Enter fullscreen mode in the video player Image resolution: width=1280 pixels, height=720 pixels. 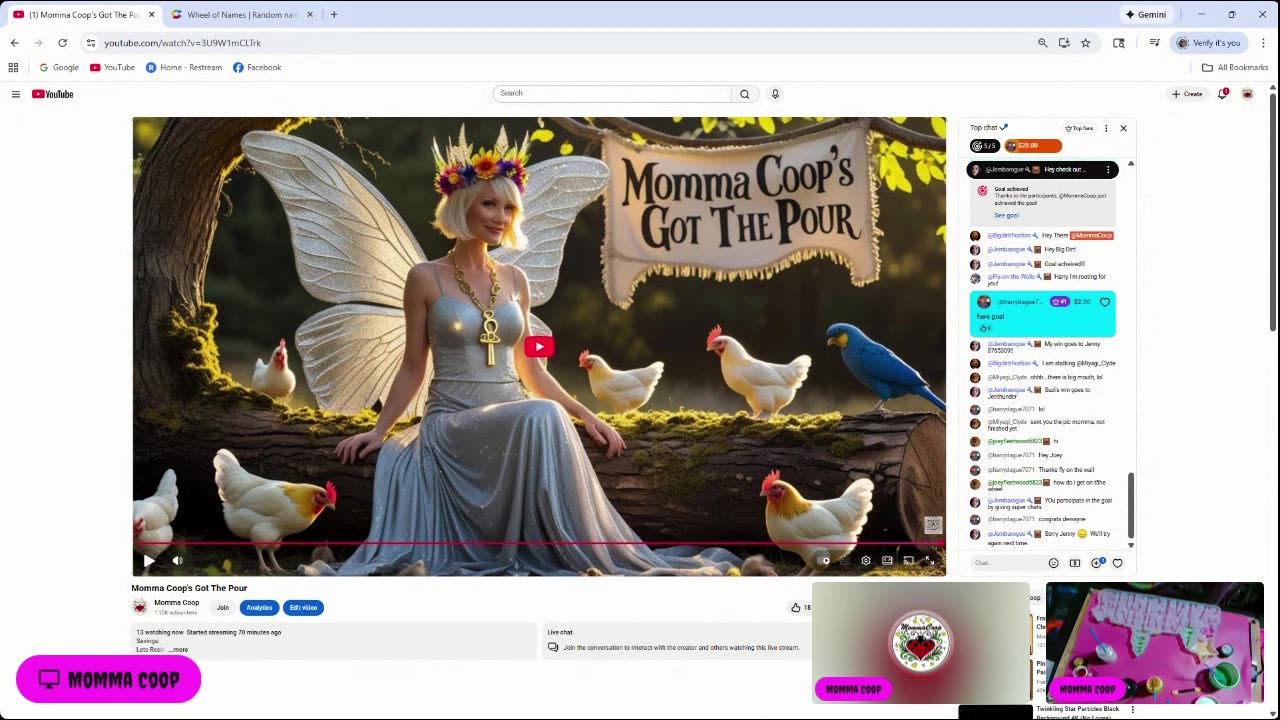930,561
